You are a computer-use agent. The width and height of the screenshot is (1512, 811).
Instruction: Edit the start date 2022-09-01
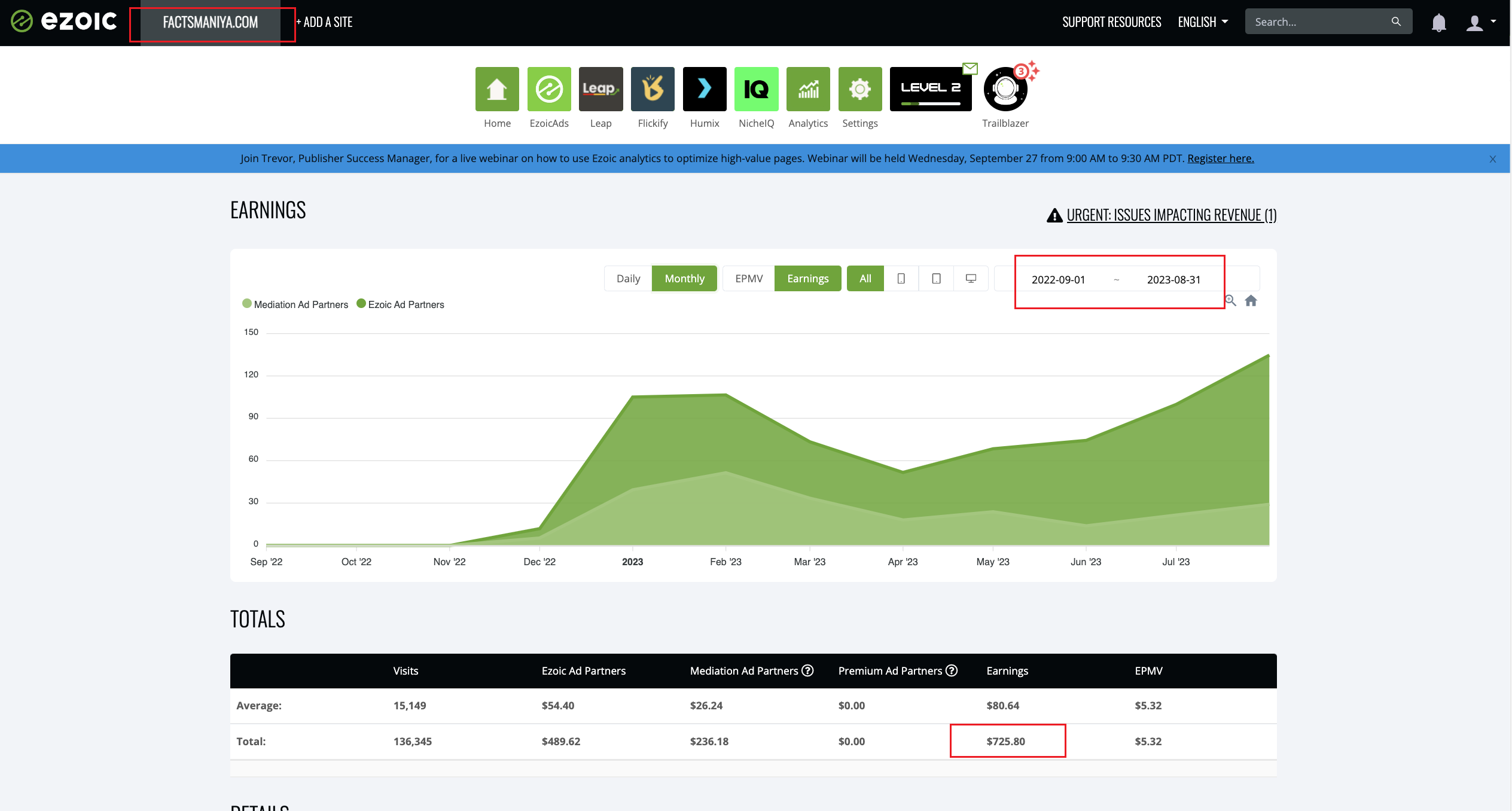coord(1058,280)
